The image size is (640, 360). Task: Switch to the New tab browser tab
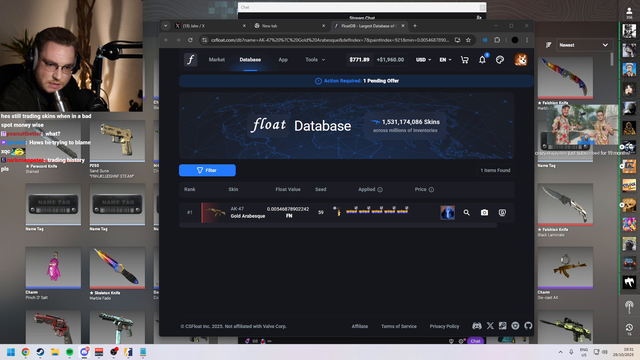point(290,26)
